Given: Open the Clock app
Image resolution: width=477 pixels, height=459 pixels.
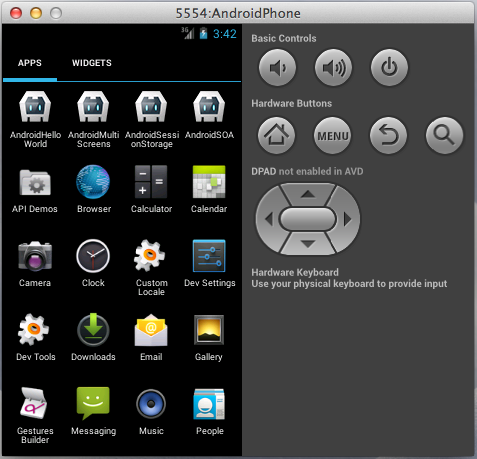Looking at the screenshot, I should (x=93, y=263).
